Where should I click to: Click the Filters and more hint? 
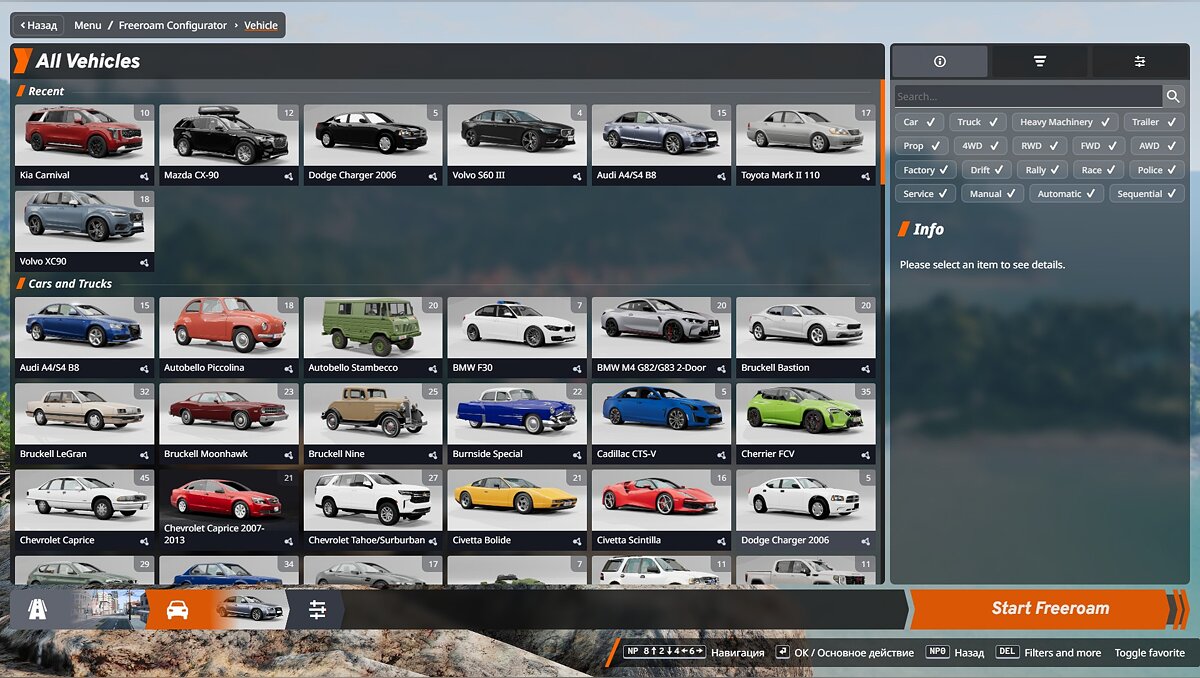(1063, 653)
